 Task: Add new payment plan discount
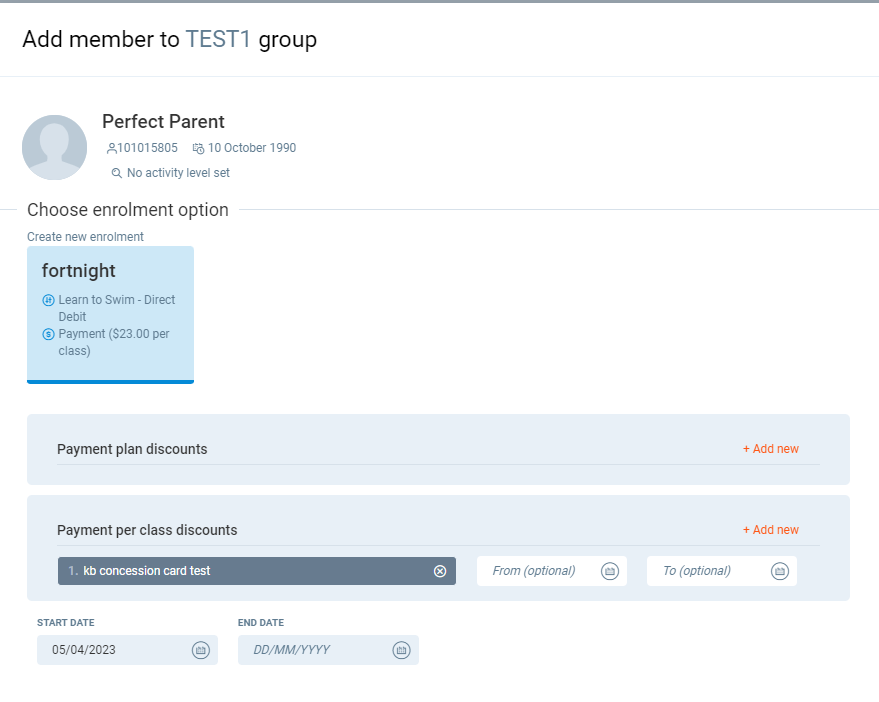(770, 449)
